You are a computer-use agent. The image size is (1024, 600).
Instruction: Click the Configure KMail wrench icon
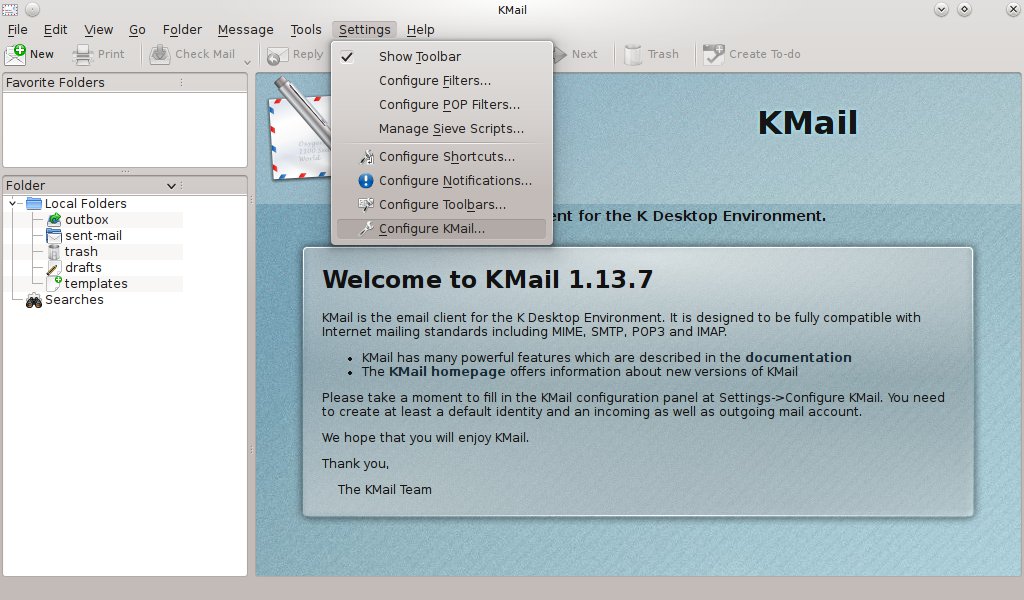(366, 229)
